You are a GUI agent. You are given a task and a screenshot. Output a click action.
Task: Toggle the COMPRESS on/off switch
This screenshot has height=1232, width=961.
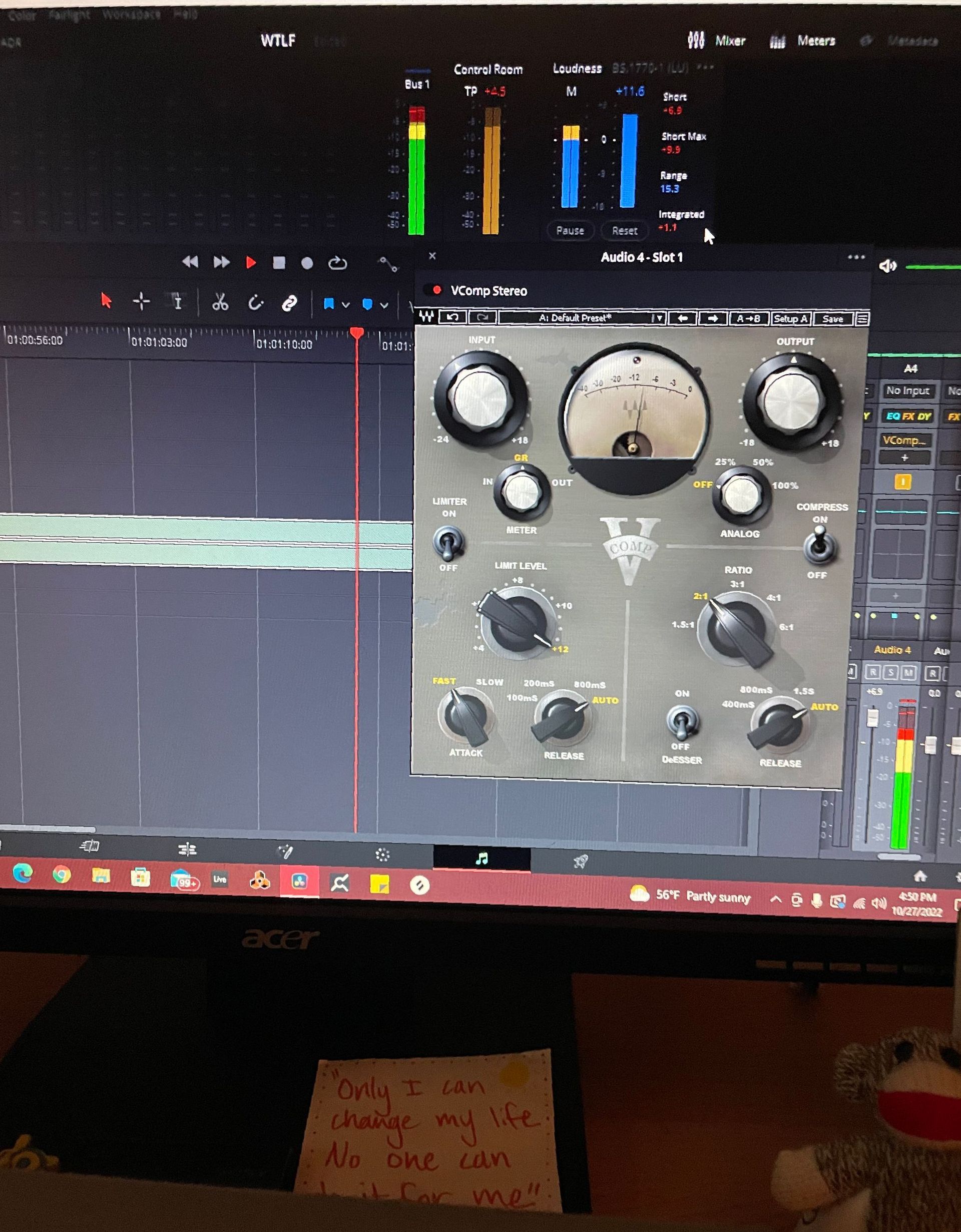tap(819, 546)
